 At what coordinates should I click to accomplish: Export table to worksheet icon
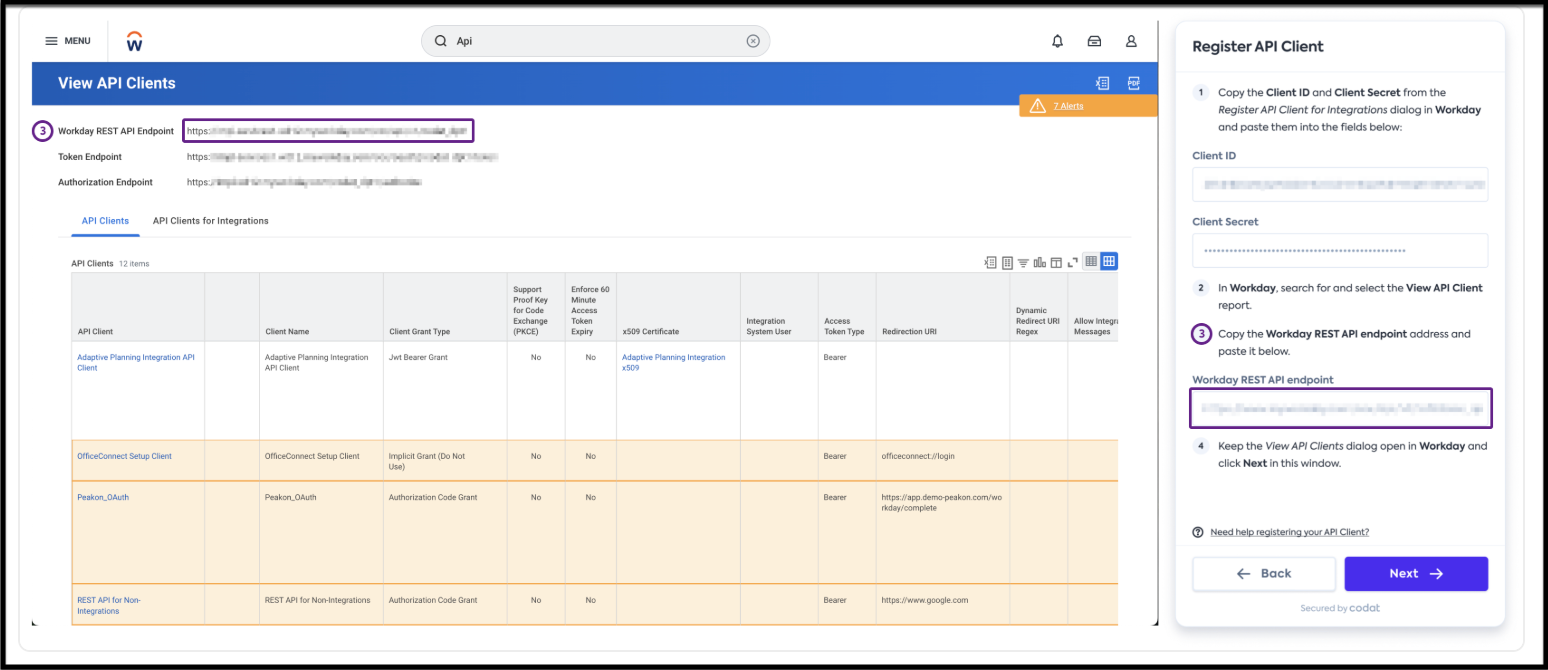[x=1007, y=262]
